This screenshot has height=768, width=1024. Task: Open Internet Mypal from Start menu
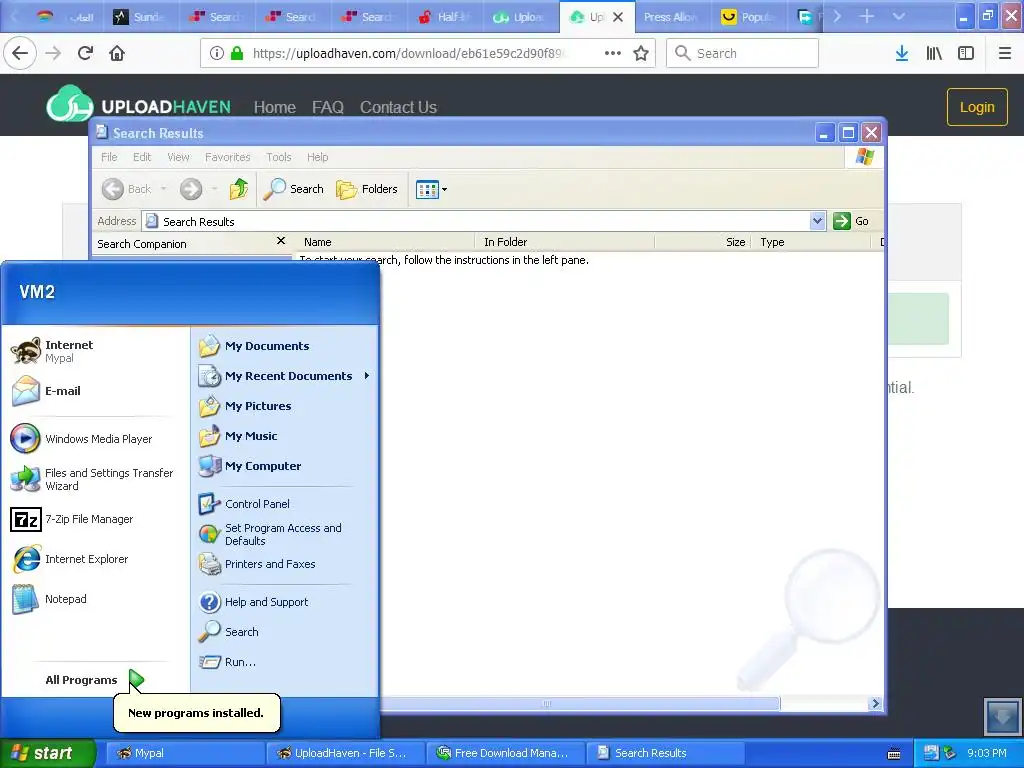pyautogui.click(x=54, y=351)
